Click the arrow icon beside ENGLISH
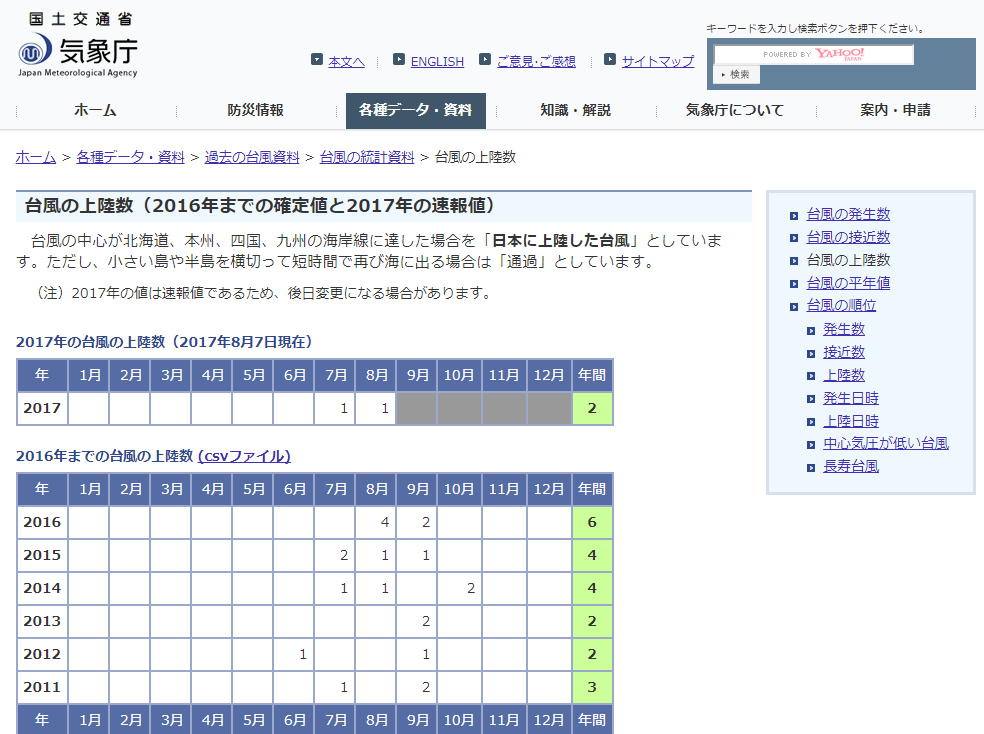 click(399, 60)
